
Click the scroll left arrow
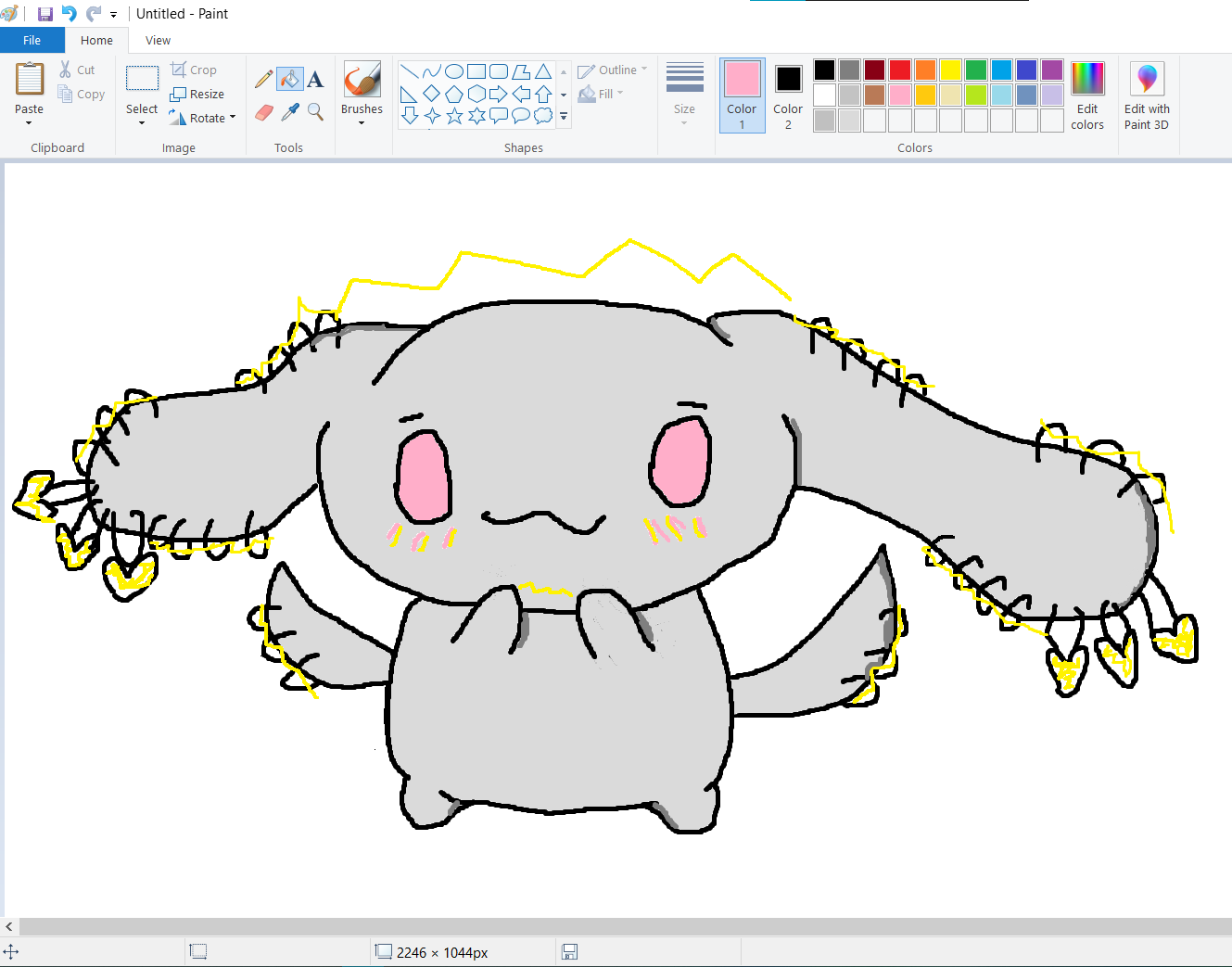(x=9, y=926)
